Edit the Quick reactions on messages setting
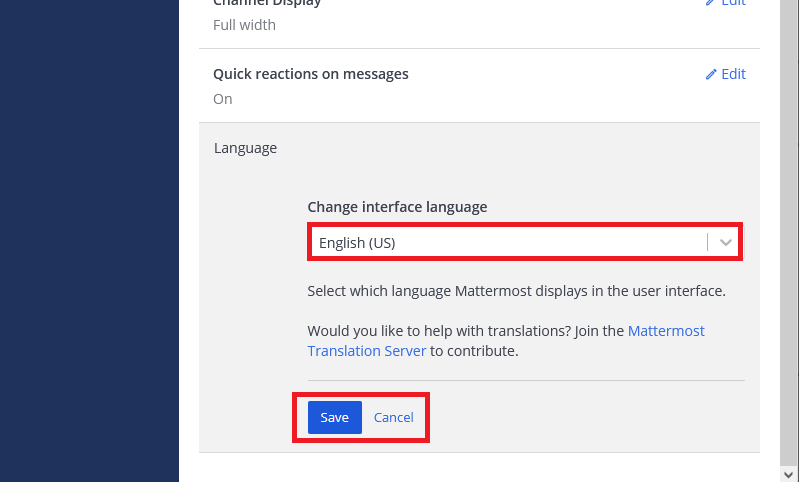The width and height of the screenshot is (799, 482). click(733, 74)
